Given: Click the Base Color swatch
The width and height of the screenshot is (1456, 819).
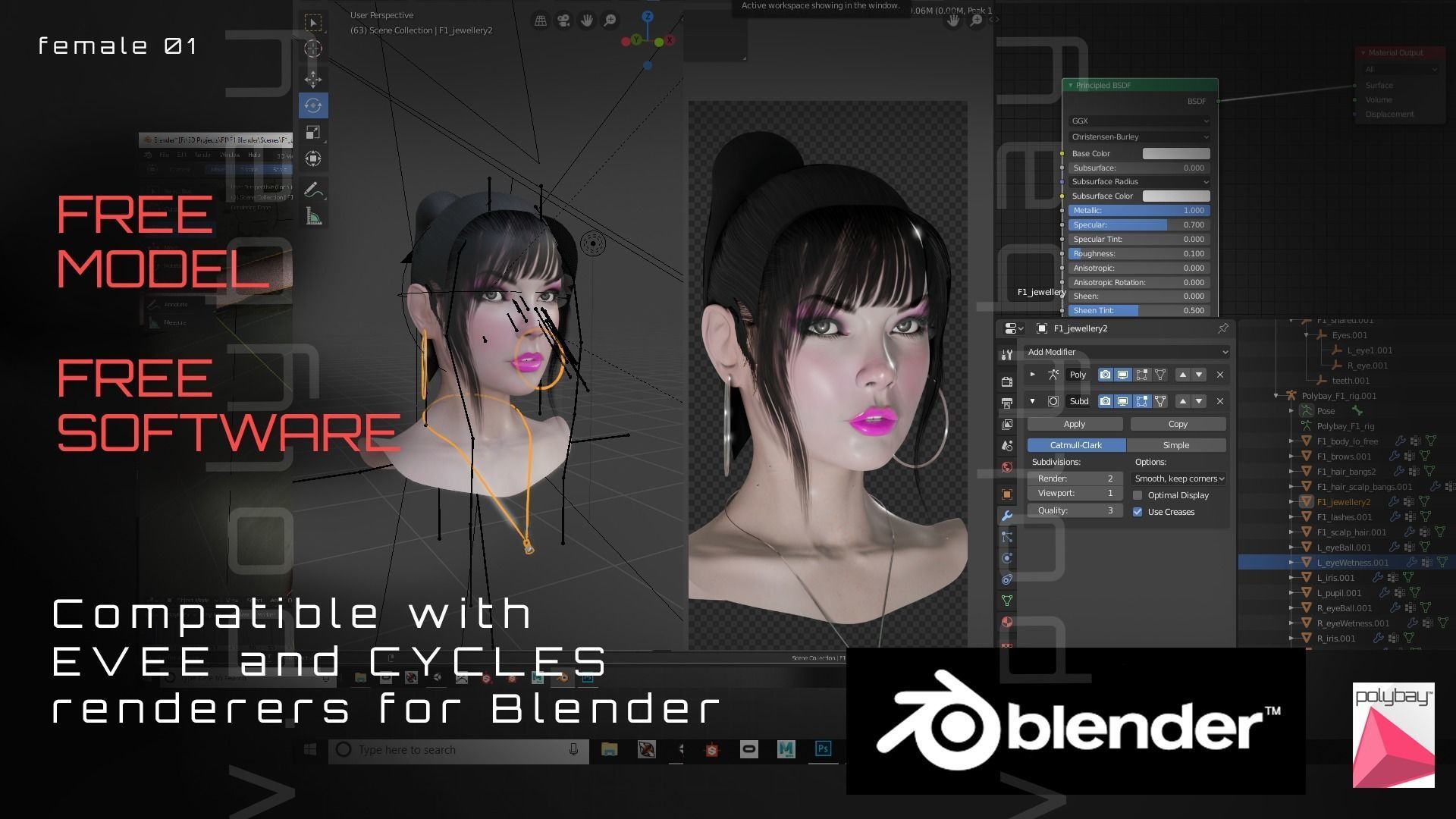Looking at the screenshot, I should [x=1176, y=153].
